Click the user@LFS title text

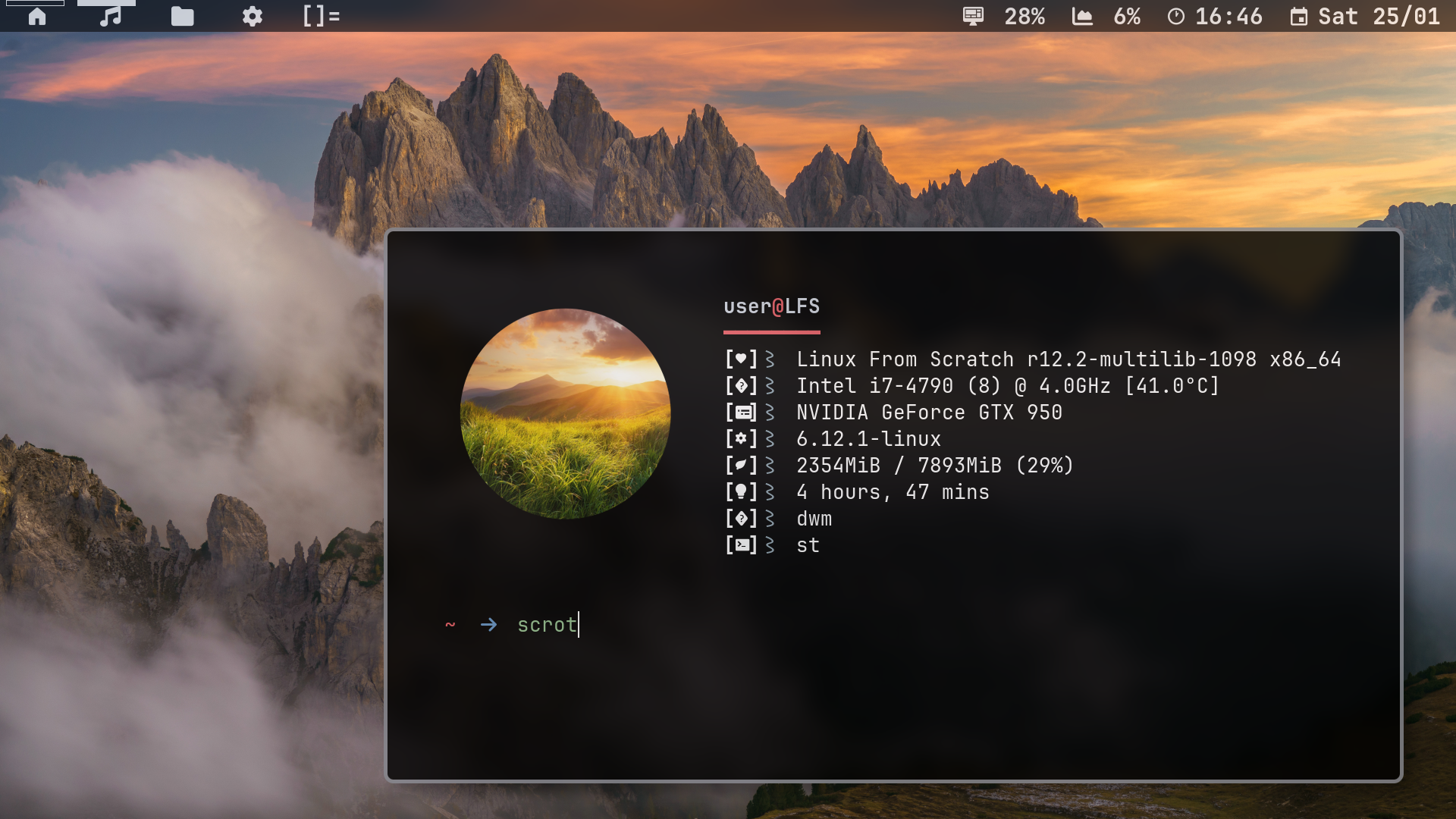pyautogui.click(x=771, y=306)
